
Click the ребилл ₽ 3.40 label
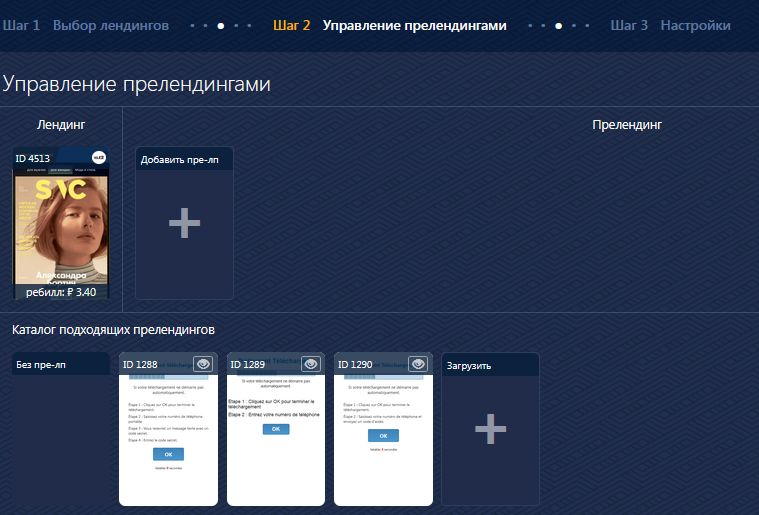[x=61, y=292]
